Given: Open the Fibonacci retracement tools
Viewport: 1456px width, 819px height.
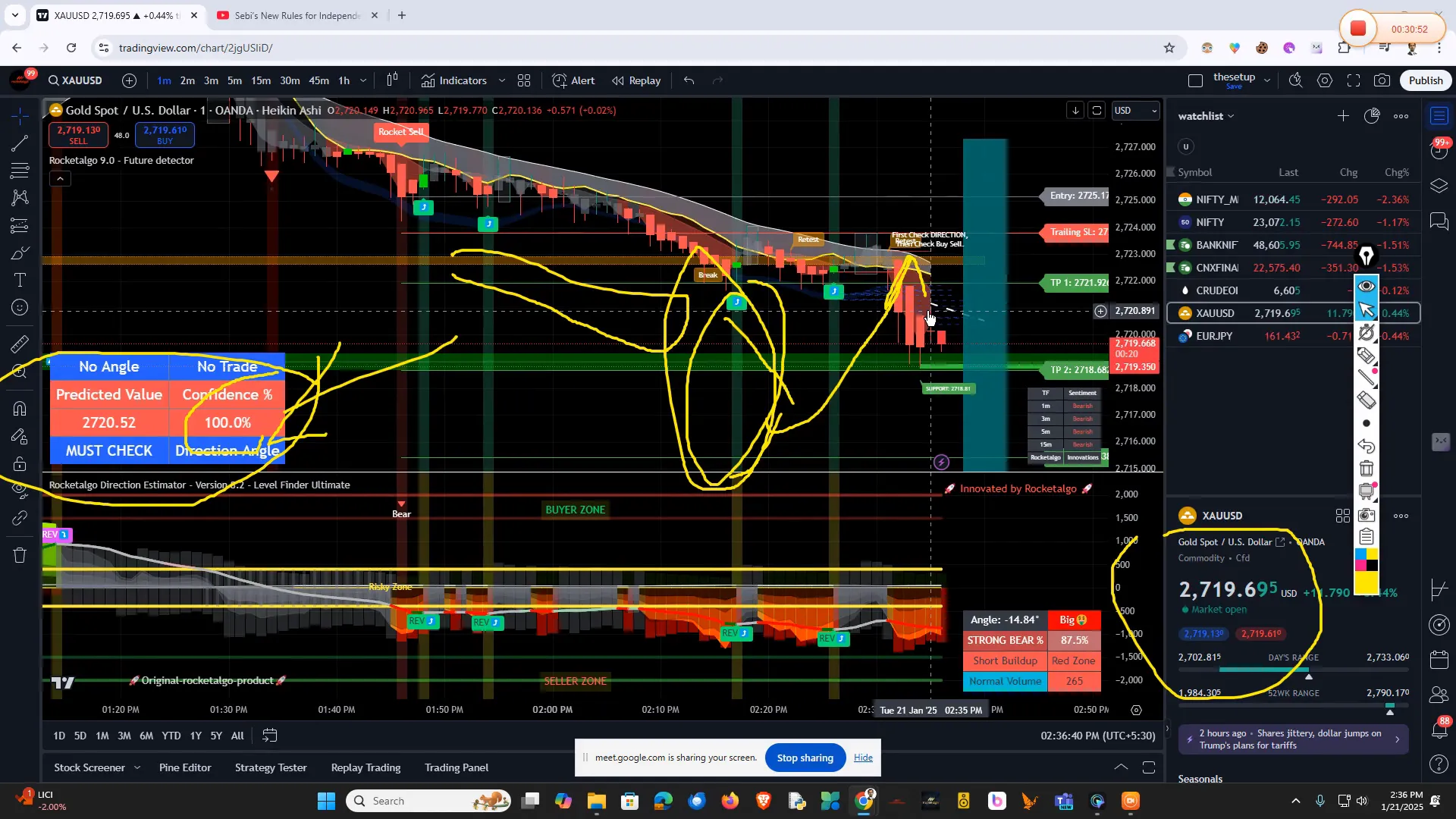Looking at the screenshot, I should [20, 171].
